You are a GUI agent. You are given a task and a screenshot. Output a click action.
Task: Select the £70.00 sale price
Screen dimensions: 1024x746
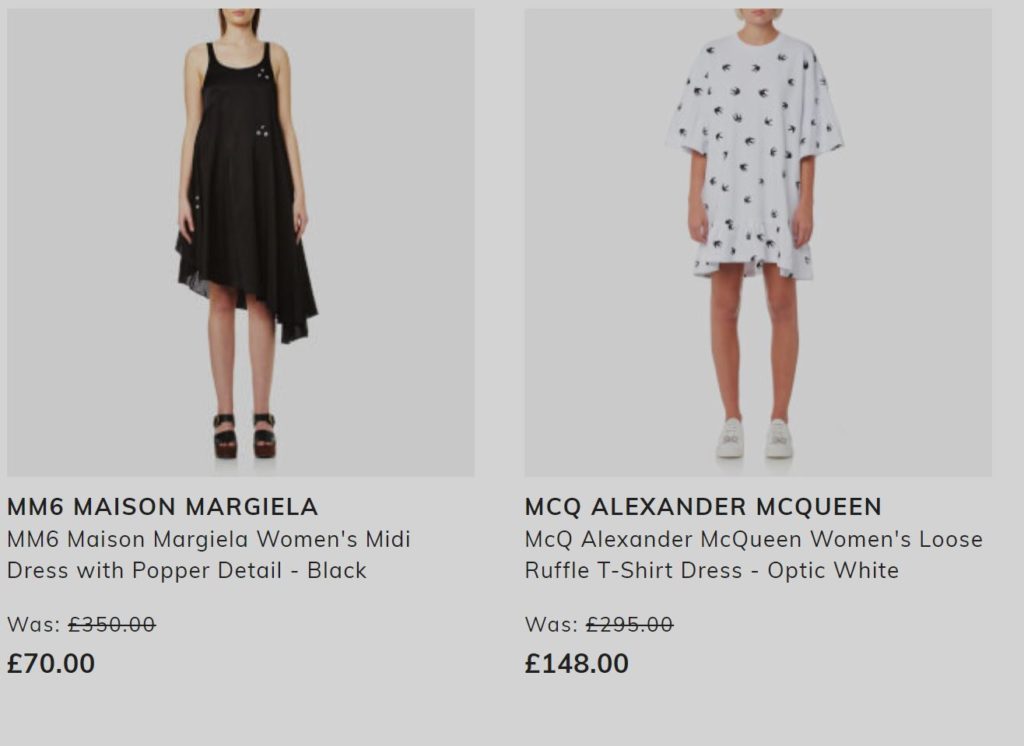(x=51, y=663)
